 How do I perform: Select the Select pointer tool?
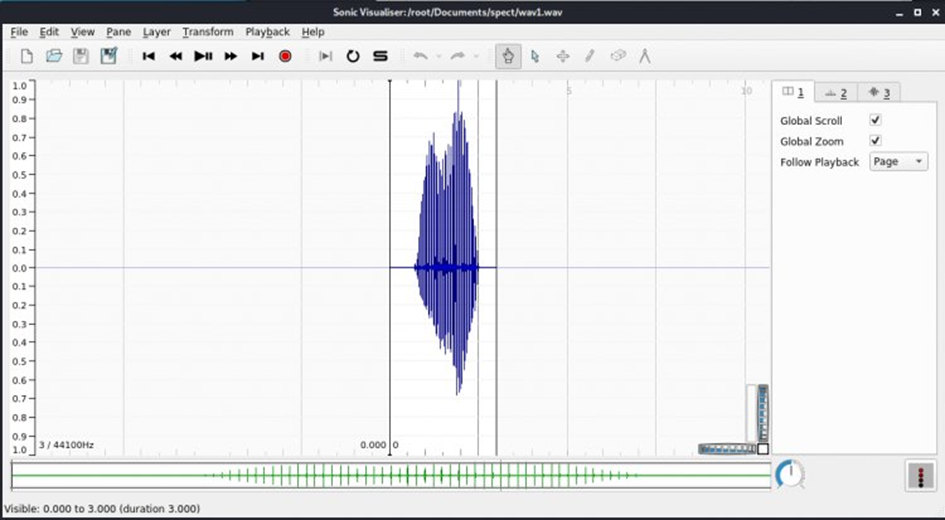tap(535, 56)
